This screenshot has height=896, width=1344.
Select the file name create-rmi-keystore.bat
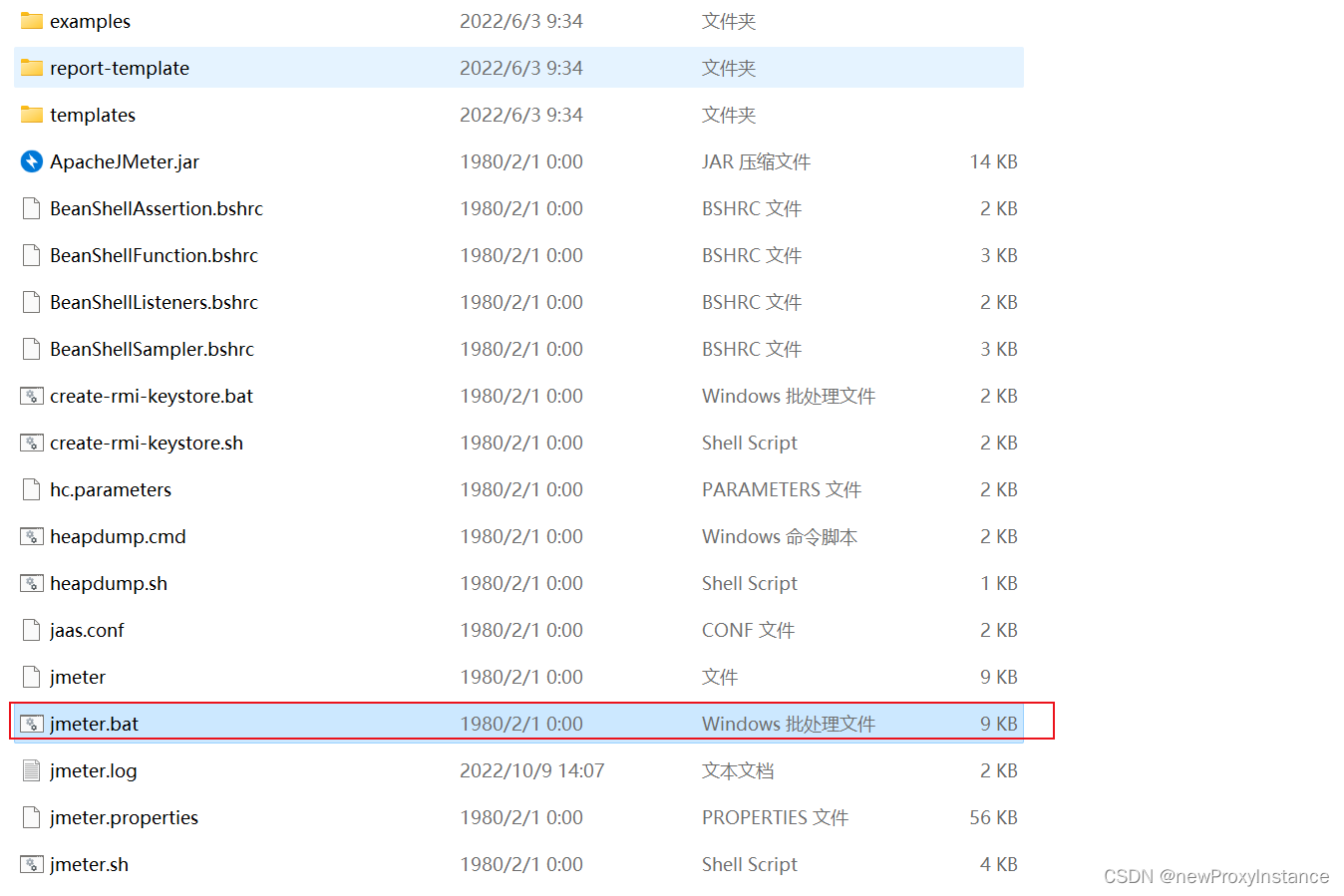point(152,396)
